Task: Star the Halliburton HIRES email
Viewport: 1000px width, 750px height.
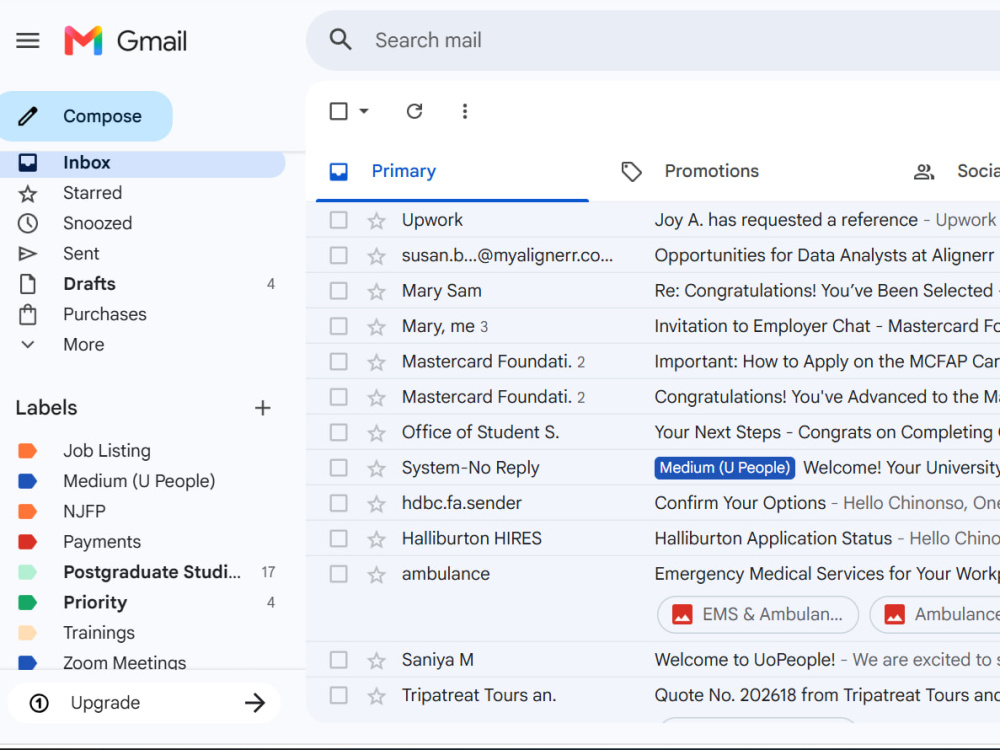Action: [x=376, y=540]
